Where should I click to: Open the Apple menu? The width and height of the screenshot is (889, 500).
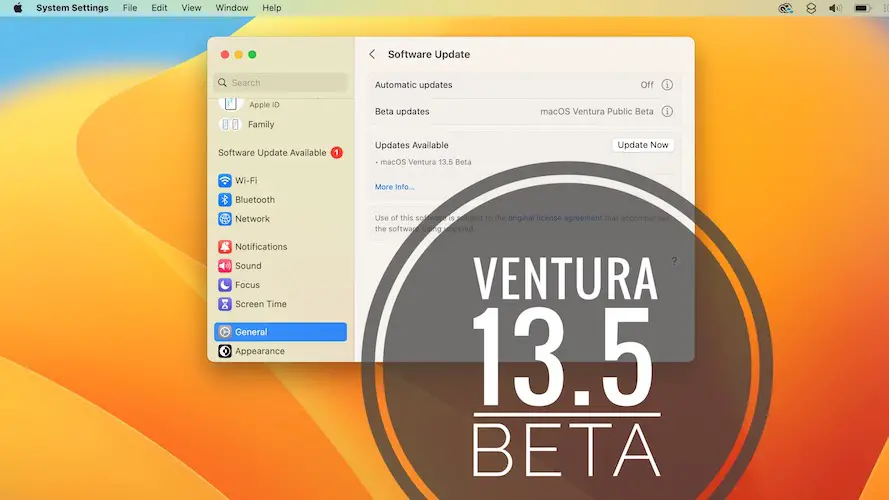click(17, 8)
